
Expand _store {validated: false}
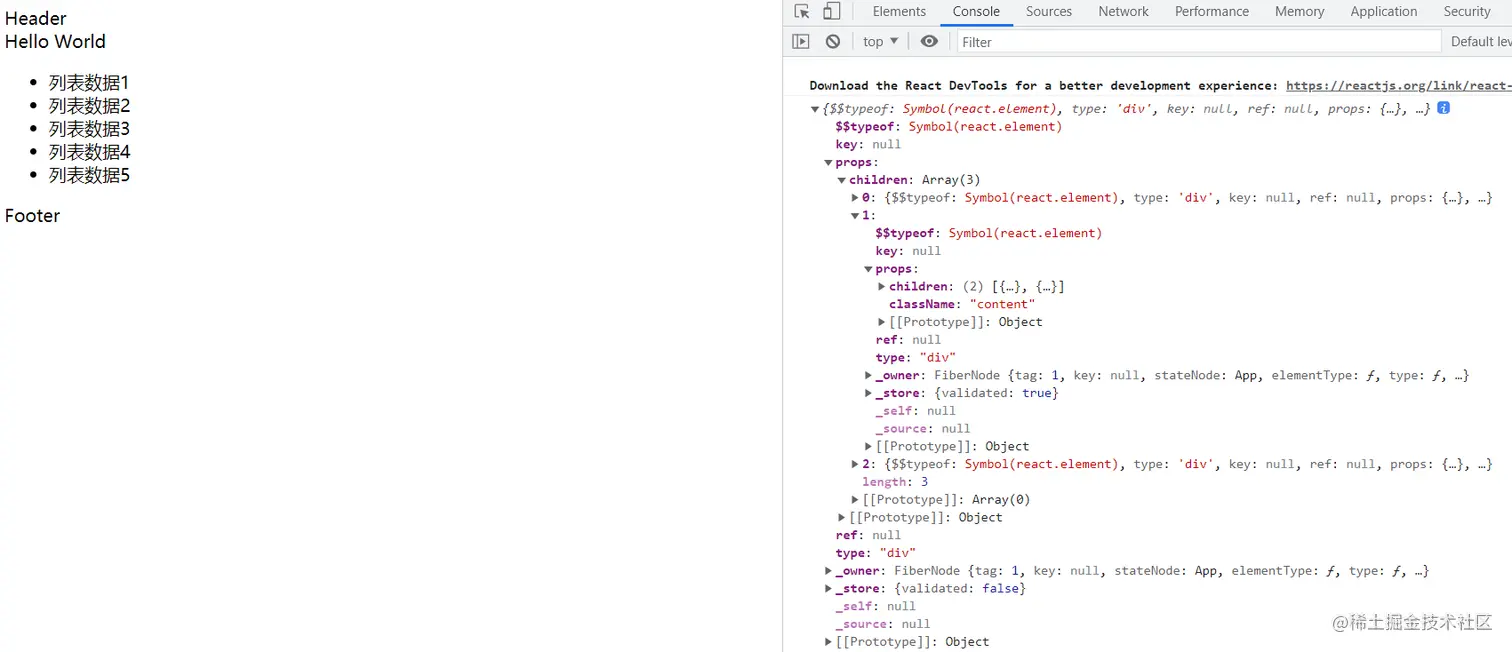(x=828, y=589)
